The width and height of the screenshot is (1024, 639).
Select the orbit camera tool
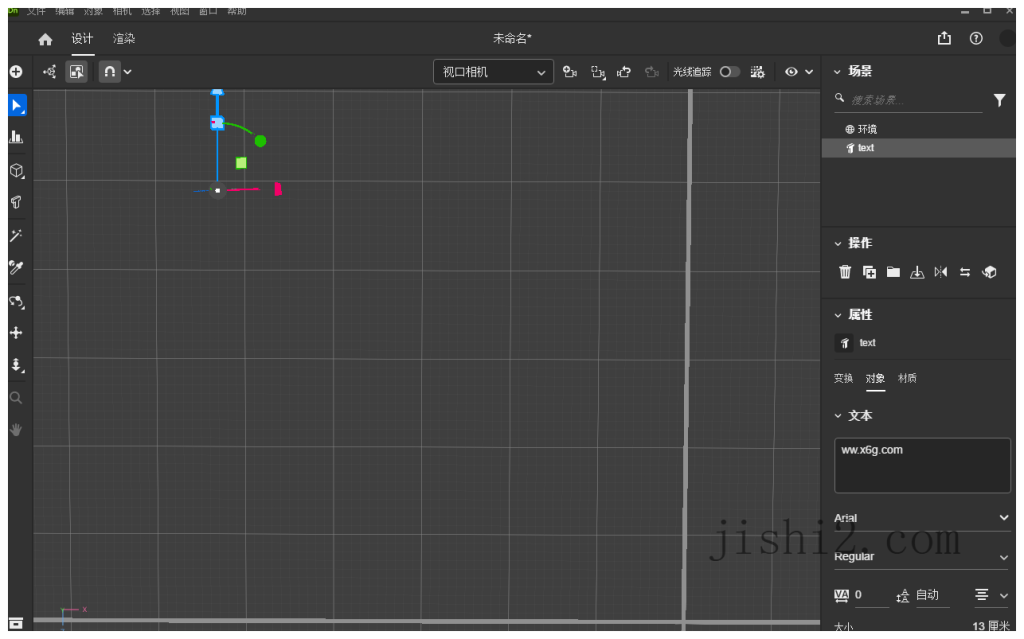coord(17,301)
